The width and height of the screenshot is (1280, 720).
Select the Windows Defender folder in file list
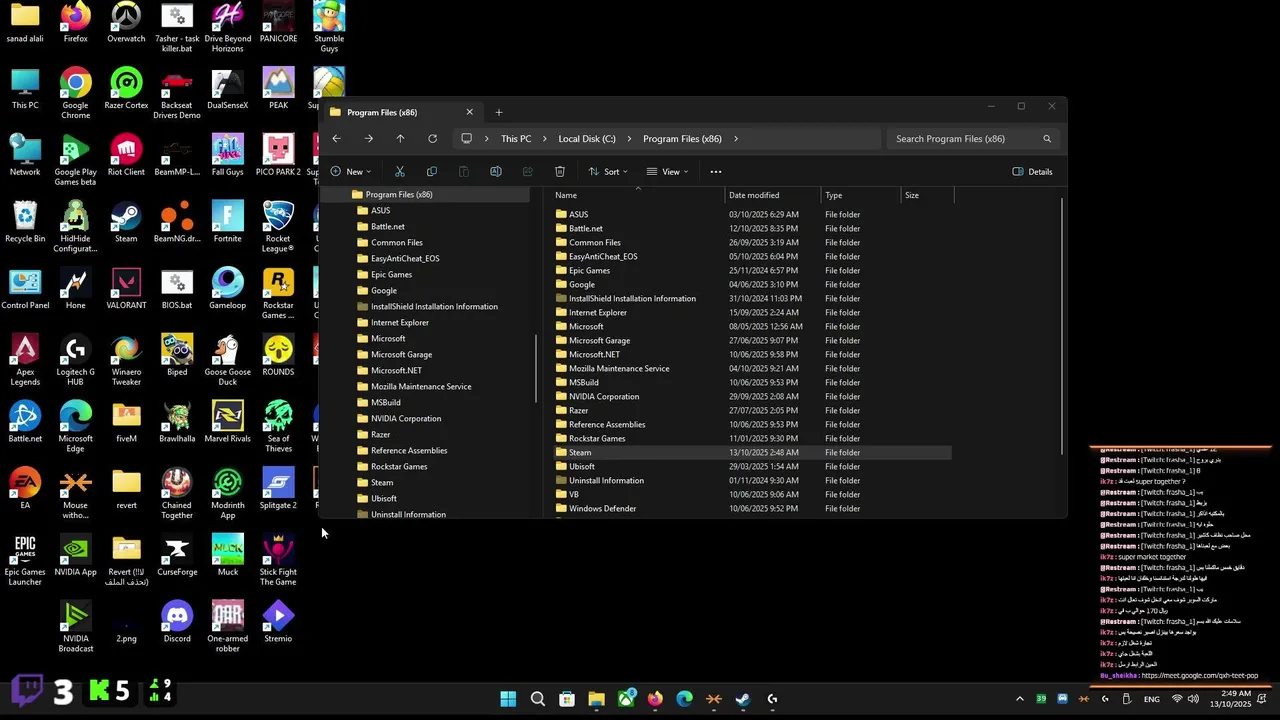coord(750,508)
